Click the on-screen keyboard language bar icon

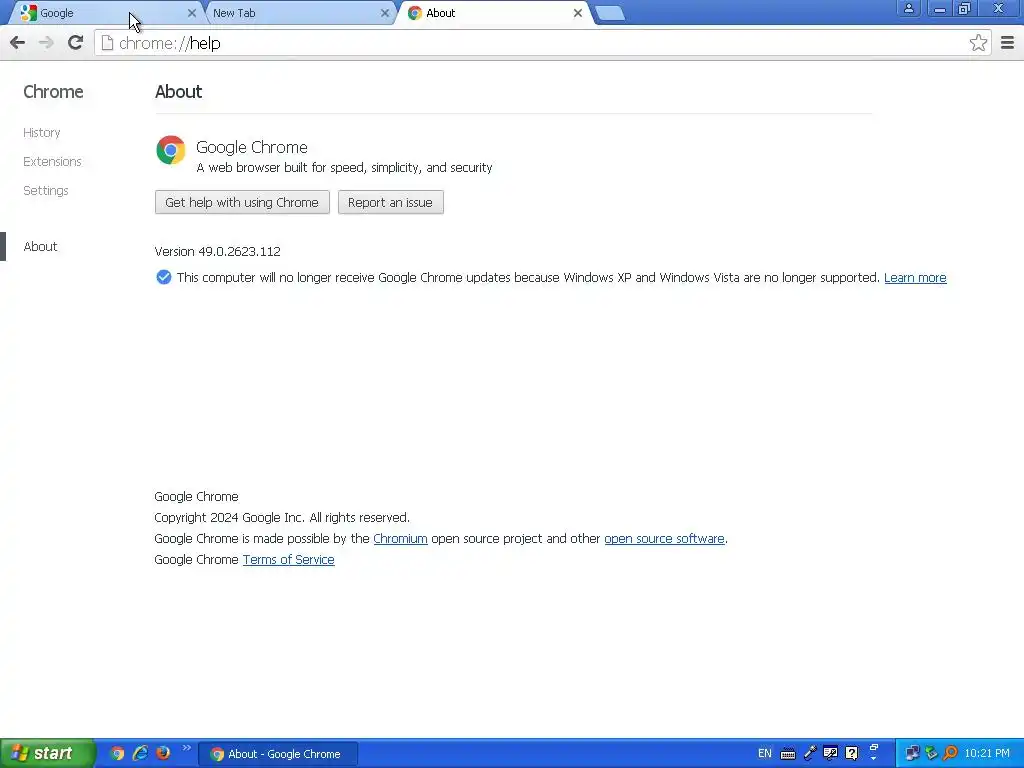[x=788, y=754]
